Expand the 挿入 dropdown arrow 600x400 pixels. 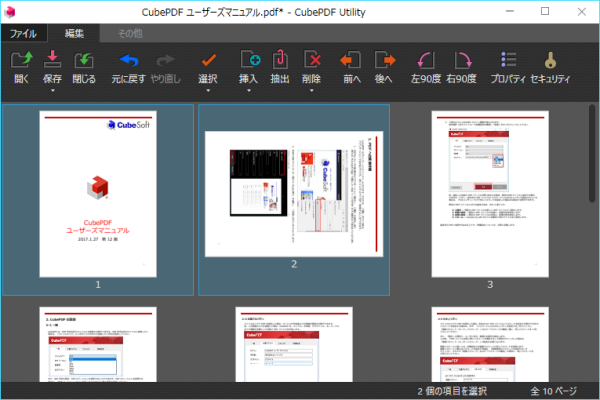pos(249,91)
